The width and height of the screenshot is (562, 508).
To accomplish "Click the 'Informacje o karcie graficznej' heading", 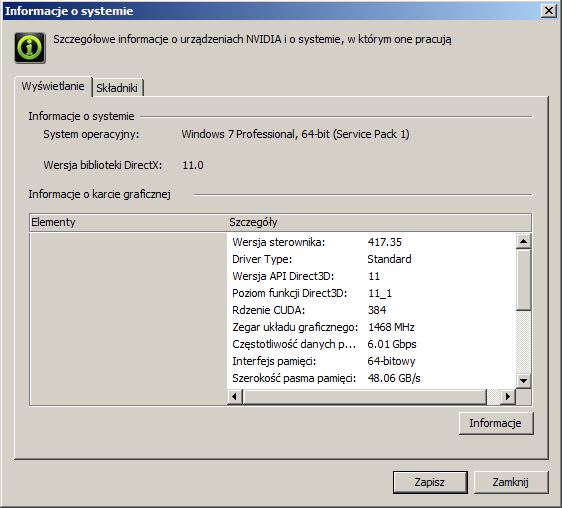I will click(x=100, y=194).
